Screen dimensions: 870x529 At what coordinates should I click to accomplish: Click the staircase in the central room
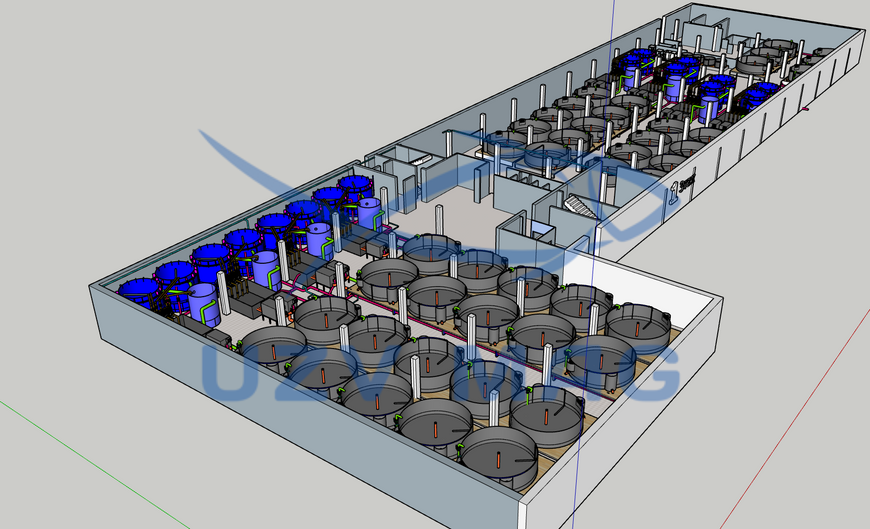pos(580,207)
